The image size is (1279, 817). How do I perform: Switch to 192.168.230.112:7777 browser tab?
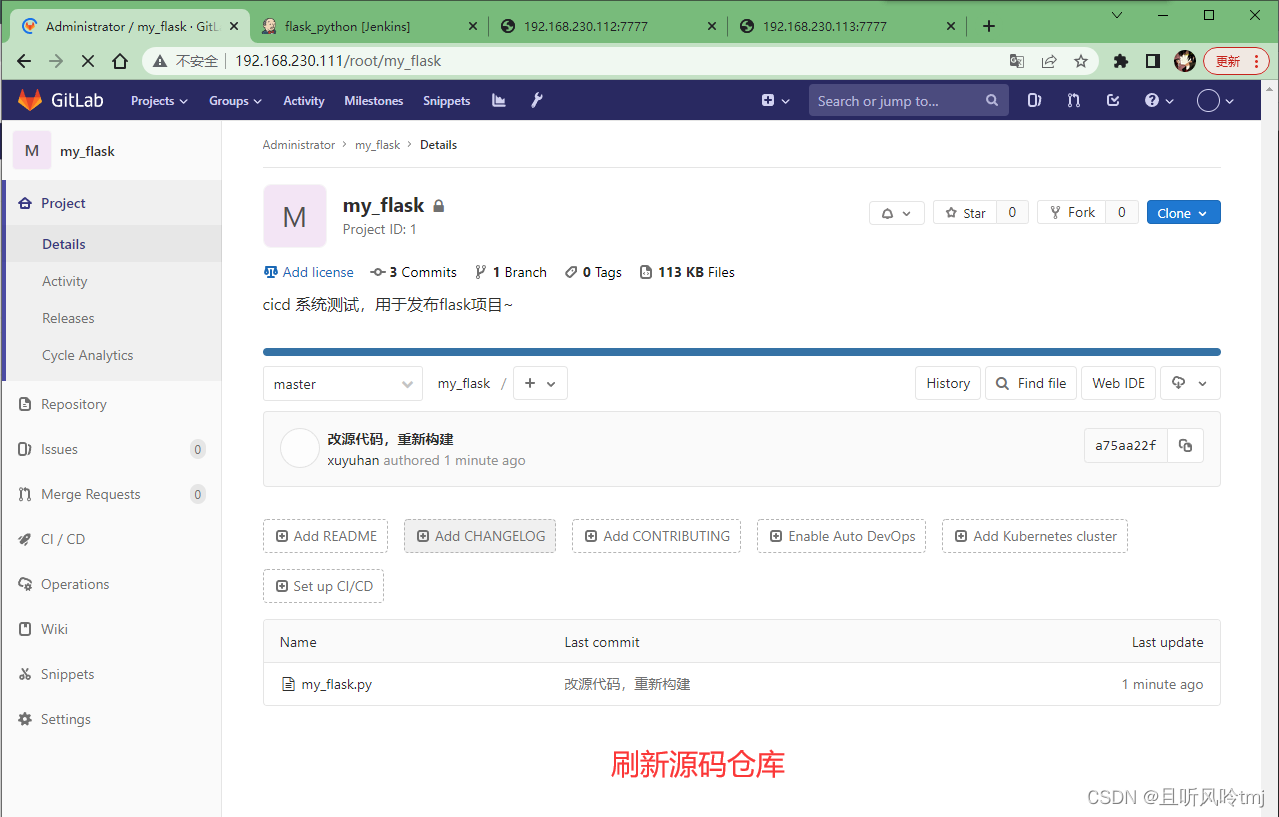(607, 26)
